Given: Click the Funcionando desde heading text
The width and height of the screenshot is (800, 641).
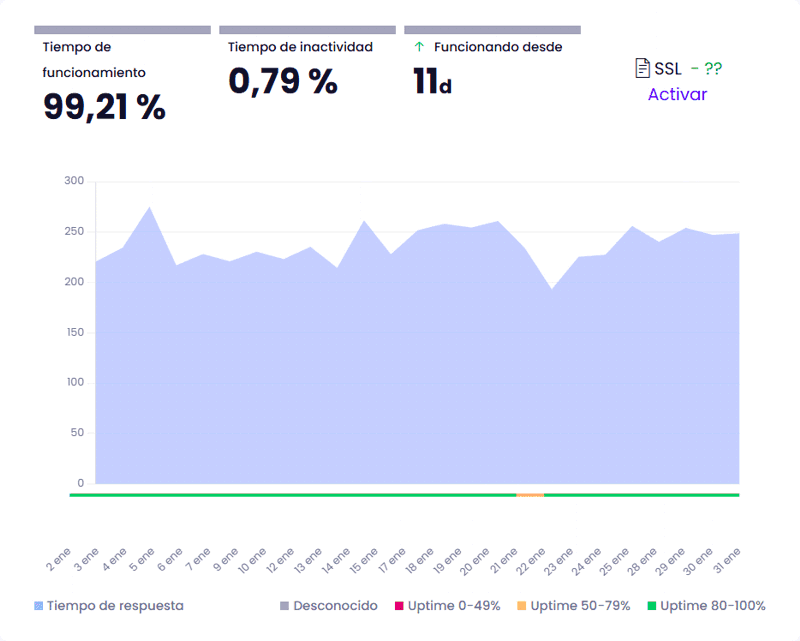Looking at the screenshot, I should [x=497, y=47].
